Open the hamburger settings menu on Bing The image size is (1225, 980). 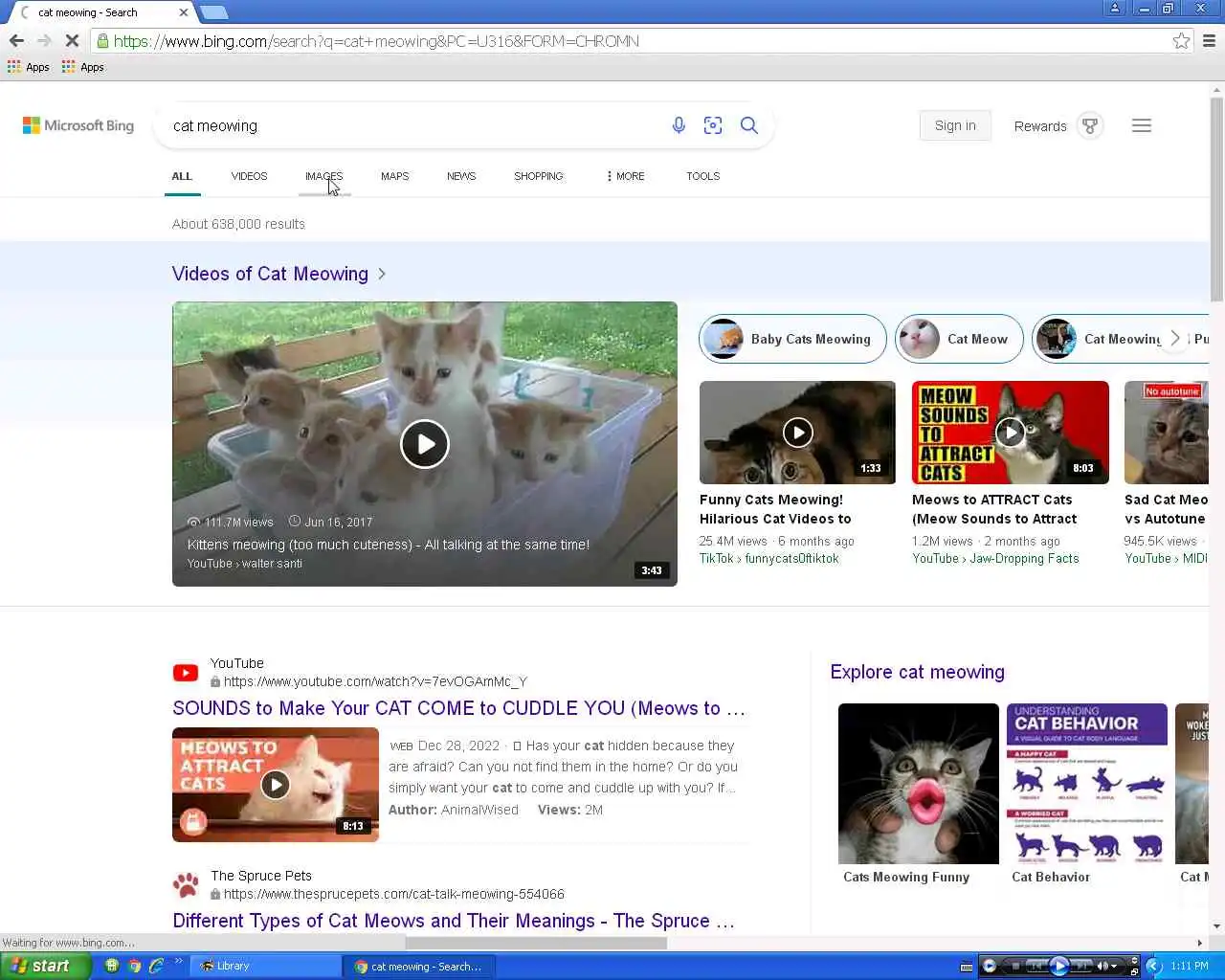[x=1142, y=125]
